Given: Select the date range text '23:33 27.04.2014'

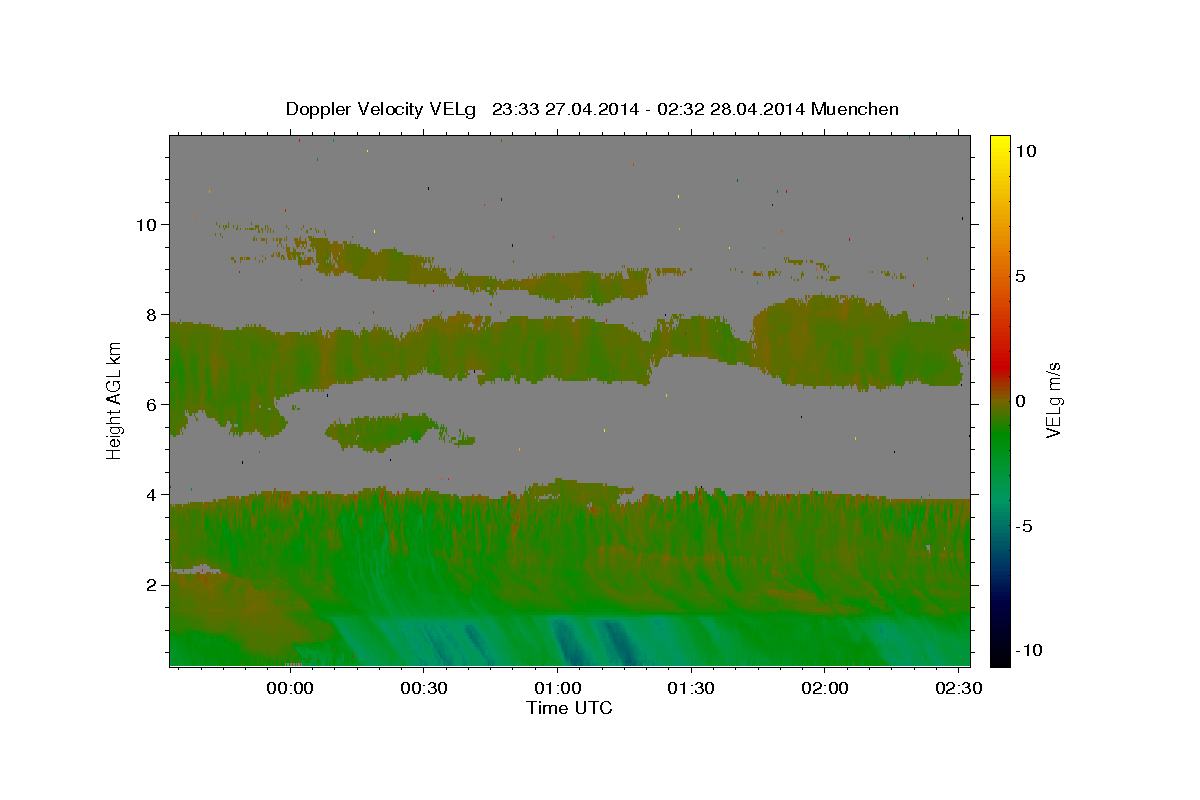Looking at the screenshot, I should coord(563,109).
